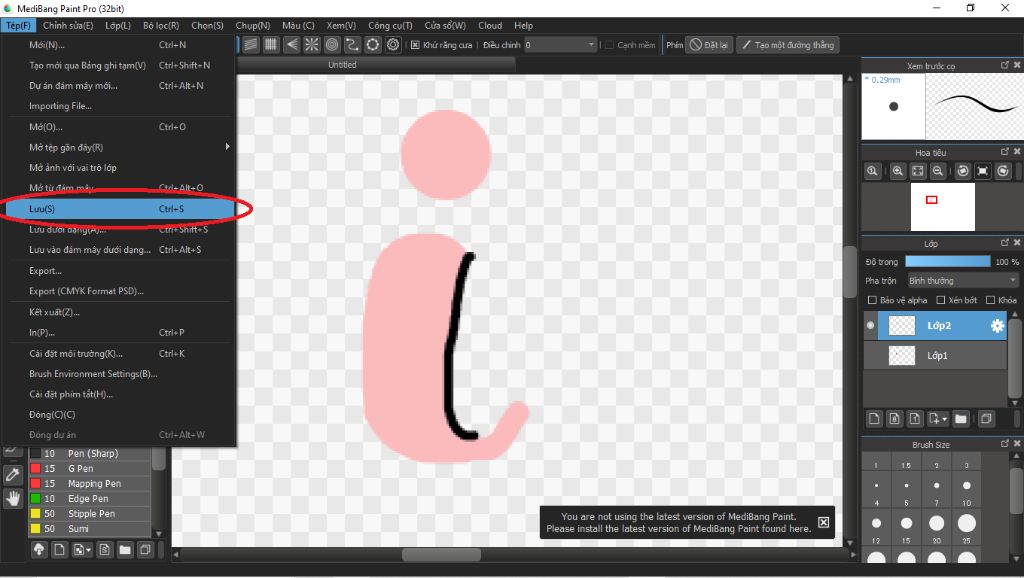Toggle visibility of Lớp1 layer

870,355
